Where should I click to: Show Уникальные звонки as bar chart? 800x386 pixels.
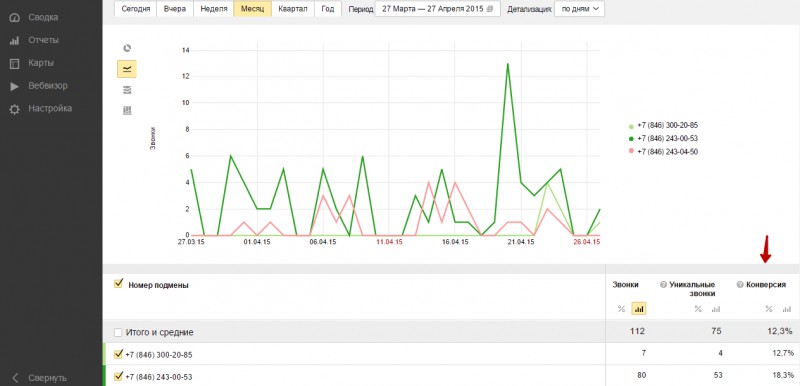715,309
